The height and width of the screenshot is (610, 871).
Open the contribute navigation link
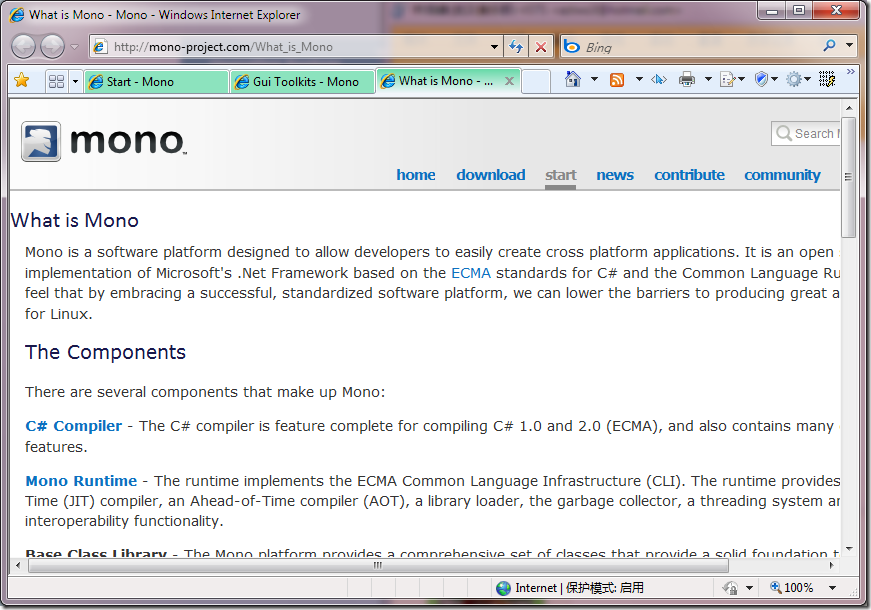pos(689,175)
